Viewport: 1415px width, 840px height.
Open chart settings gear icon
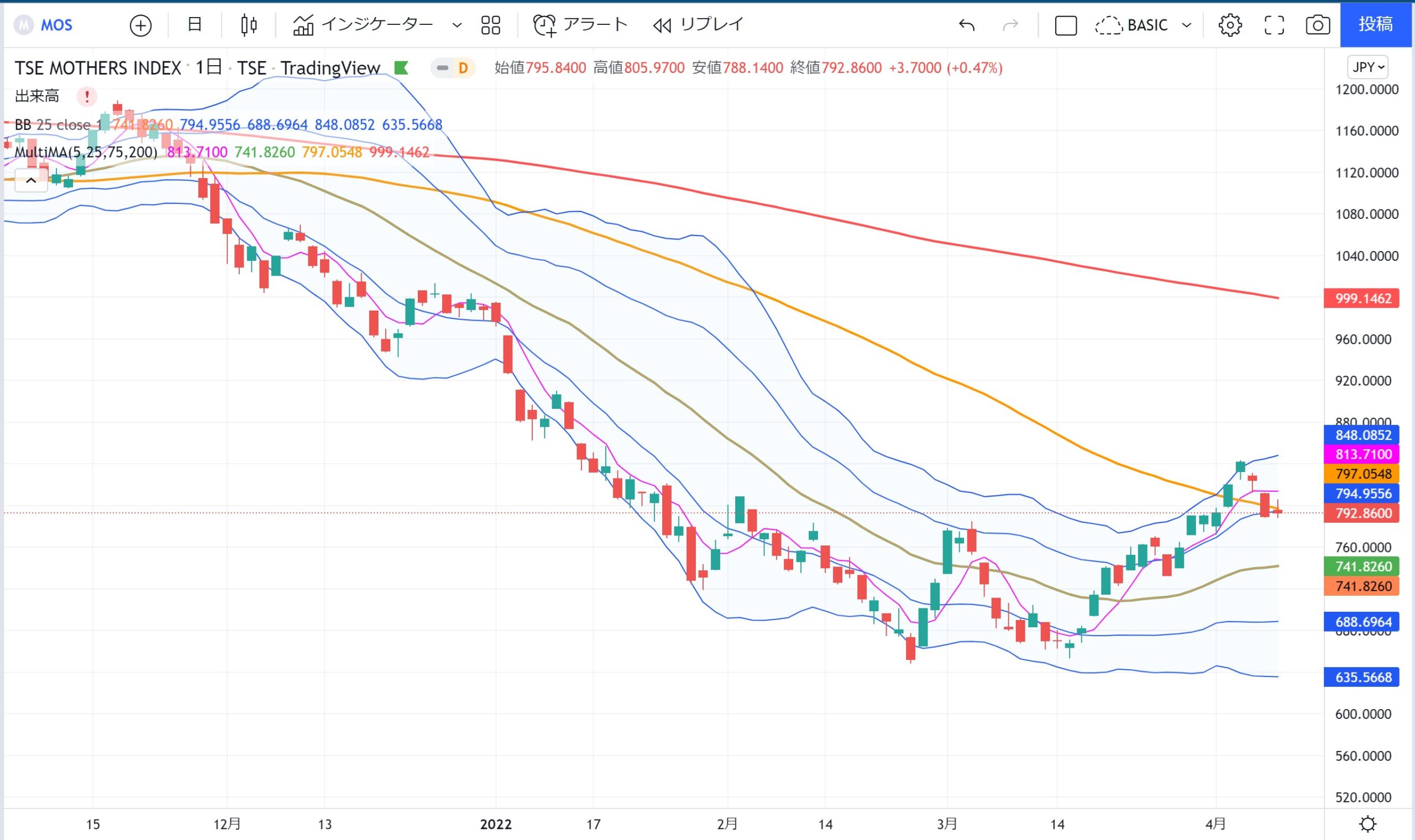(x=1230, y=25)
